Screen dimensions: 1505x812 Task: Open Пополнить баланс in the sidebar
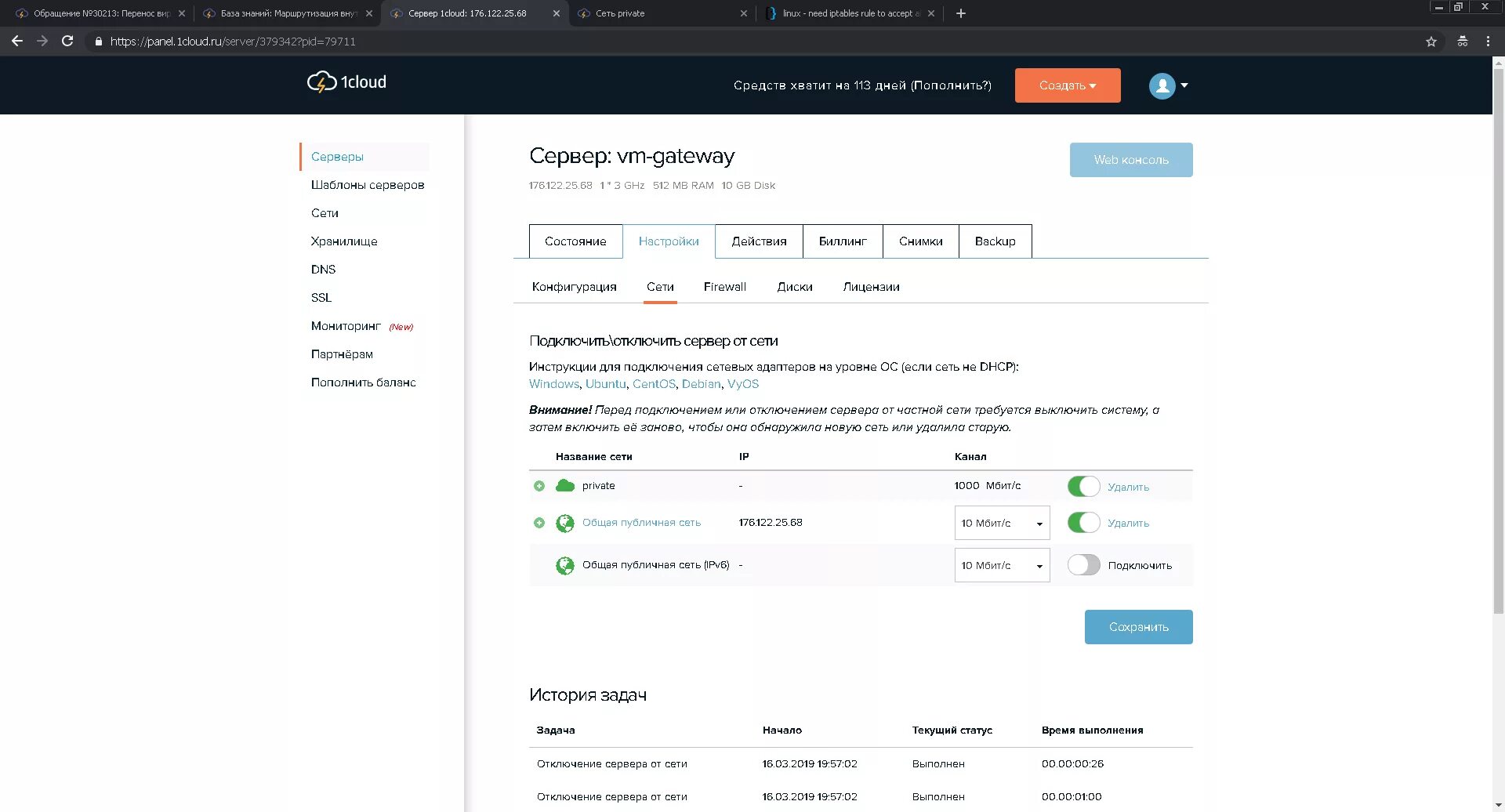(363, 382)
